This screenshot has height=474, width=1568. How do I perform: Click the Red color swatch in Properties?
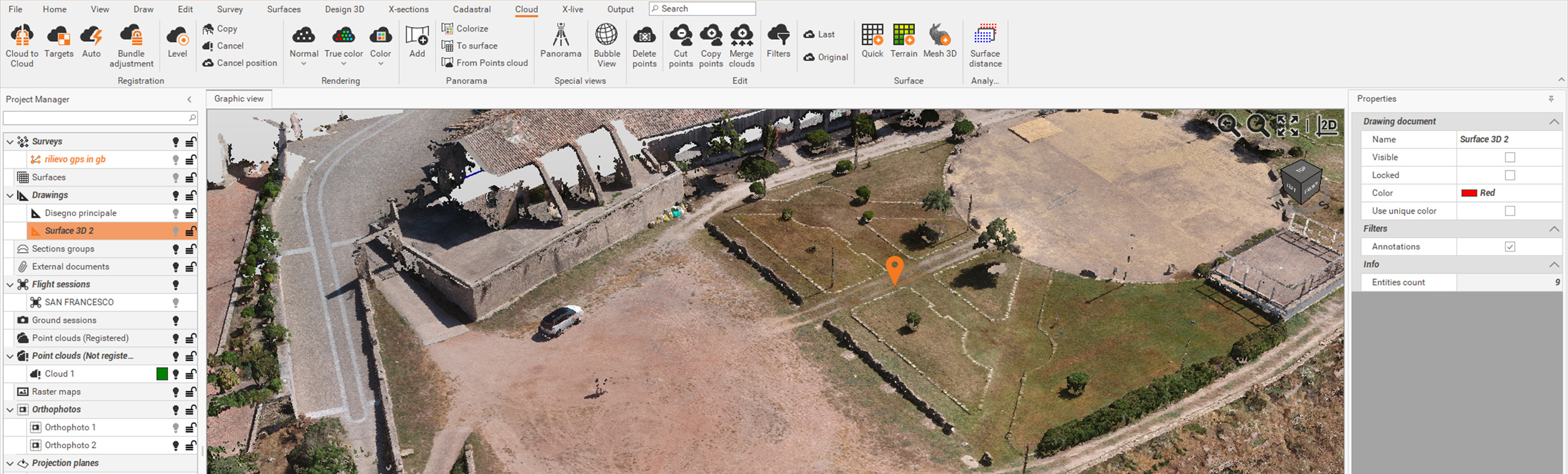[1469, 193]
